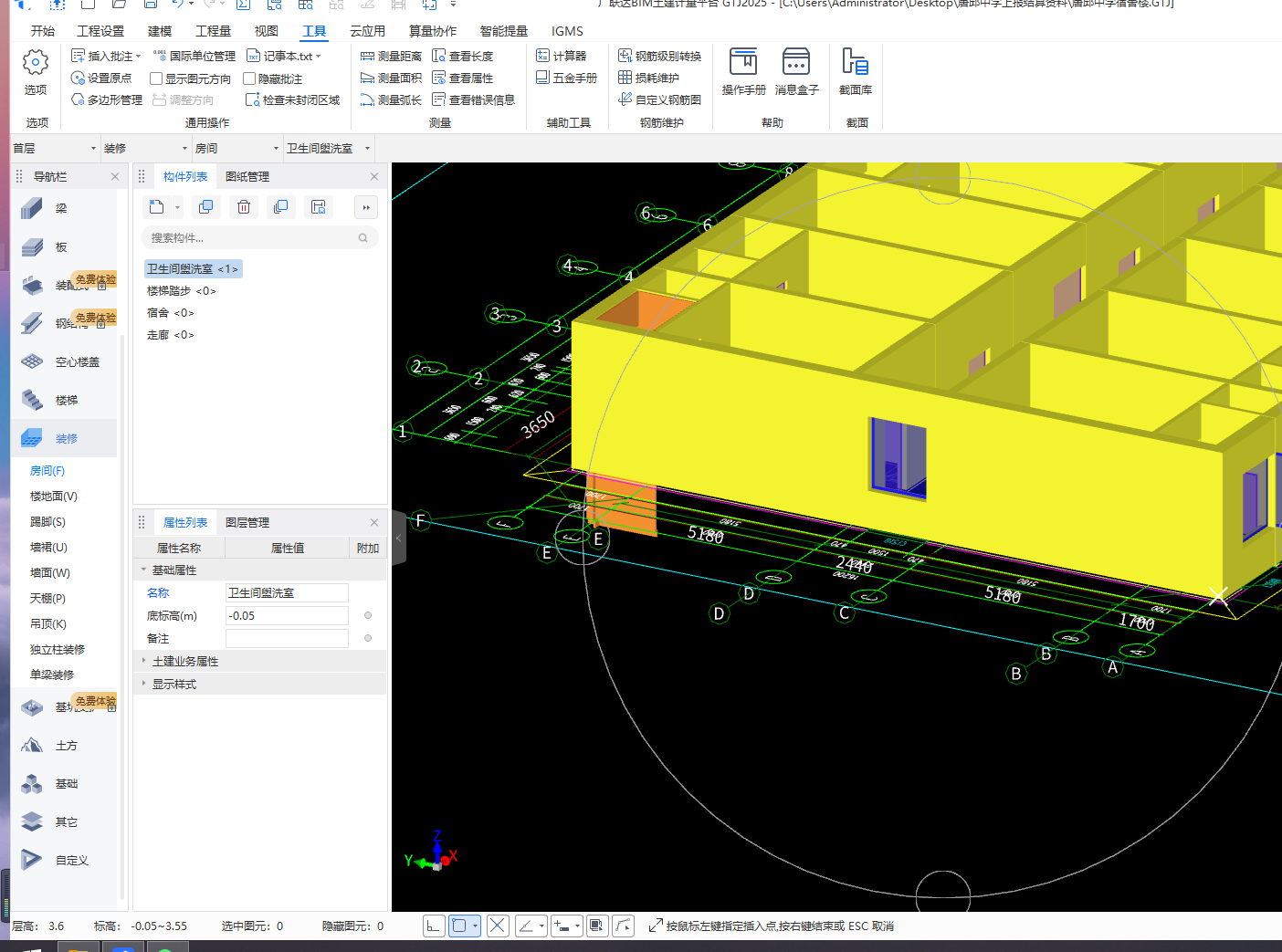
Task: Open 国际单位管理
Action: [194, 56]
